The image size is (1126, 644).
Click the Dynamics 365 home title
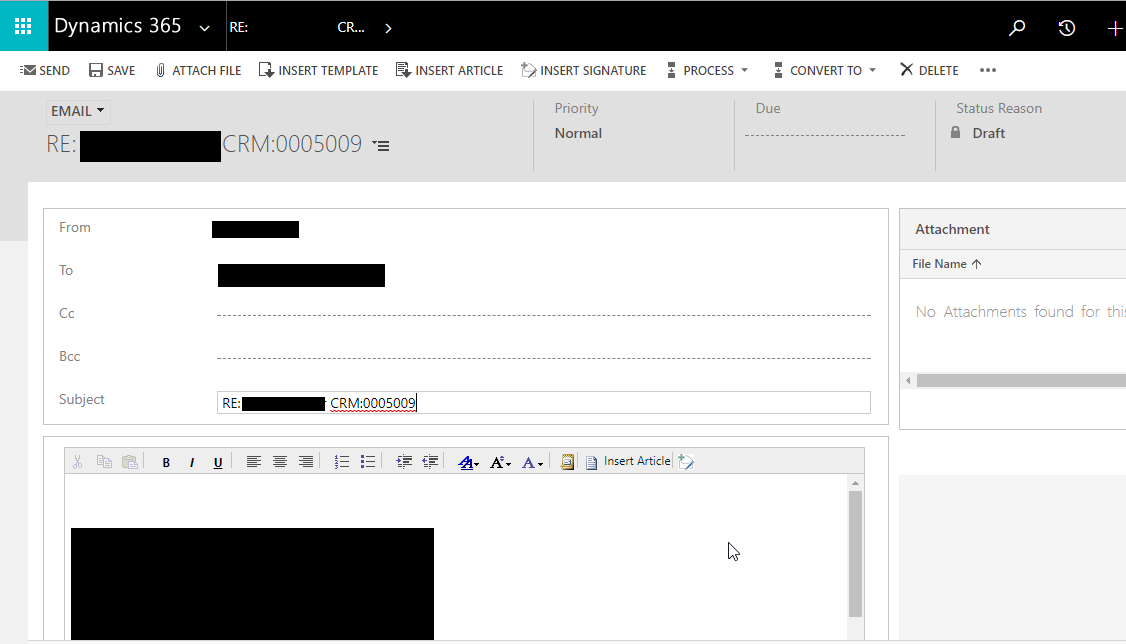click(x=118, y=26)
